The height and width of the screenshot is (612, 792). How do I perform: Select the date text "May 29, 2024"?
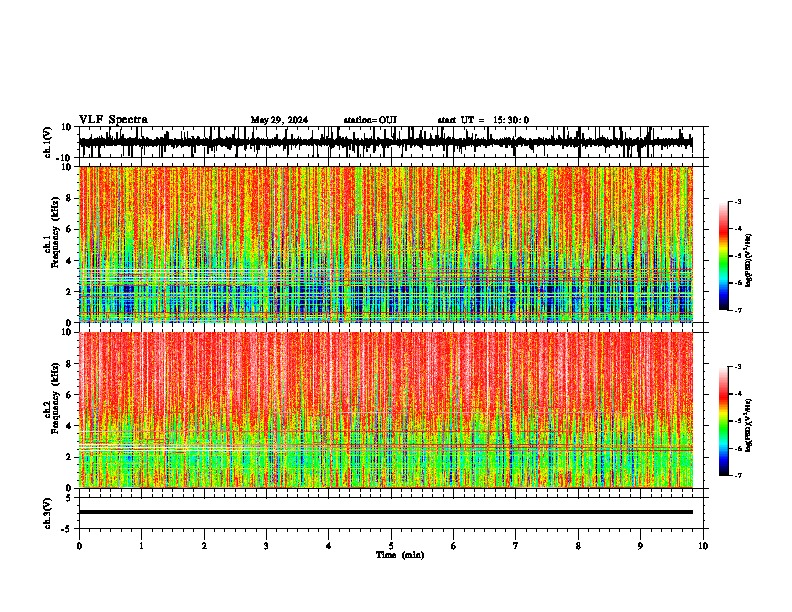pyautogui.click(x=279, y=120)
